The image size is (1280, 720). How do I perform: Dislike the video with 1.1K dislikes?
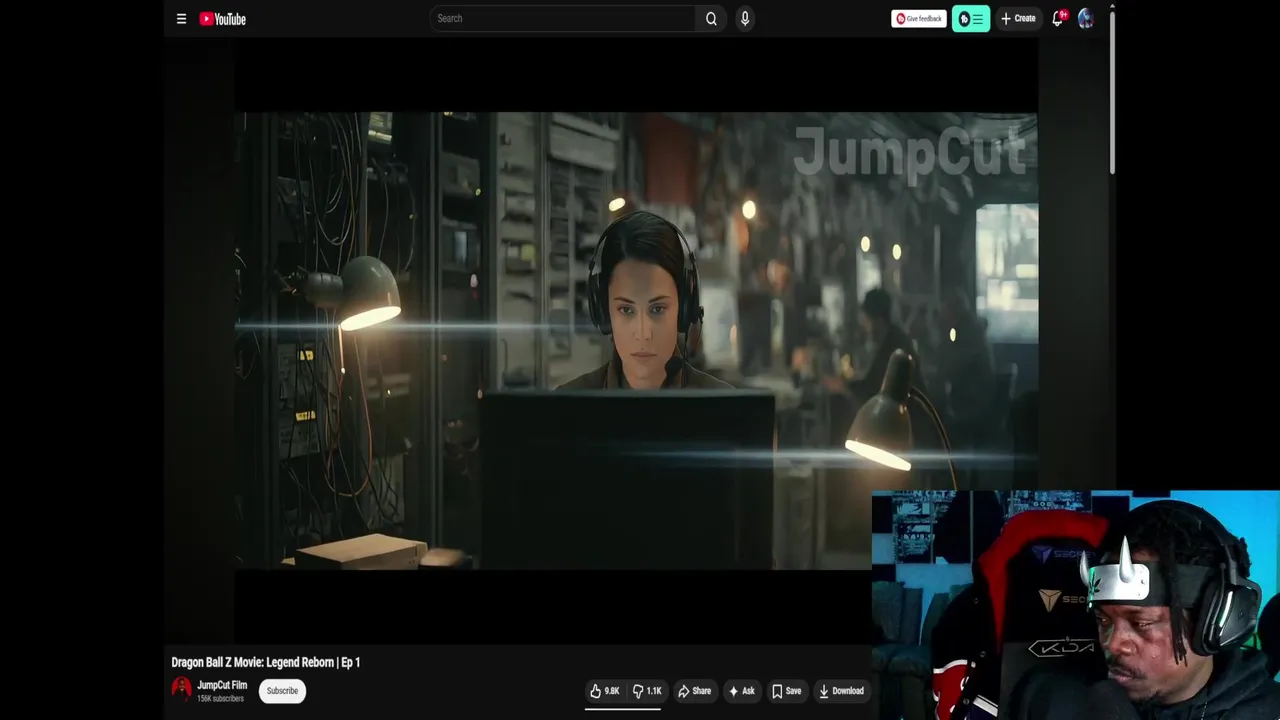click(647, 691)
